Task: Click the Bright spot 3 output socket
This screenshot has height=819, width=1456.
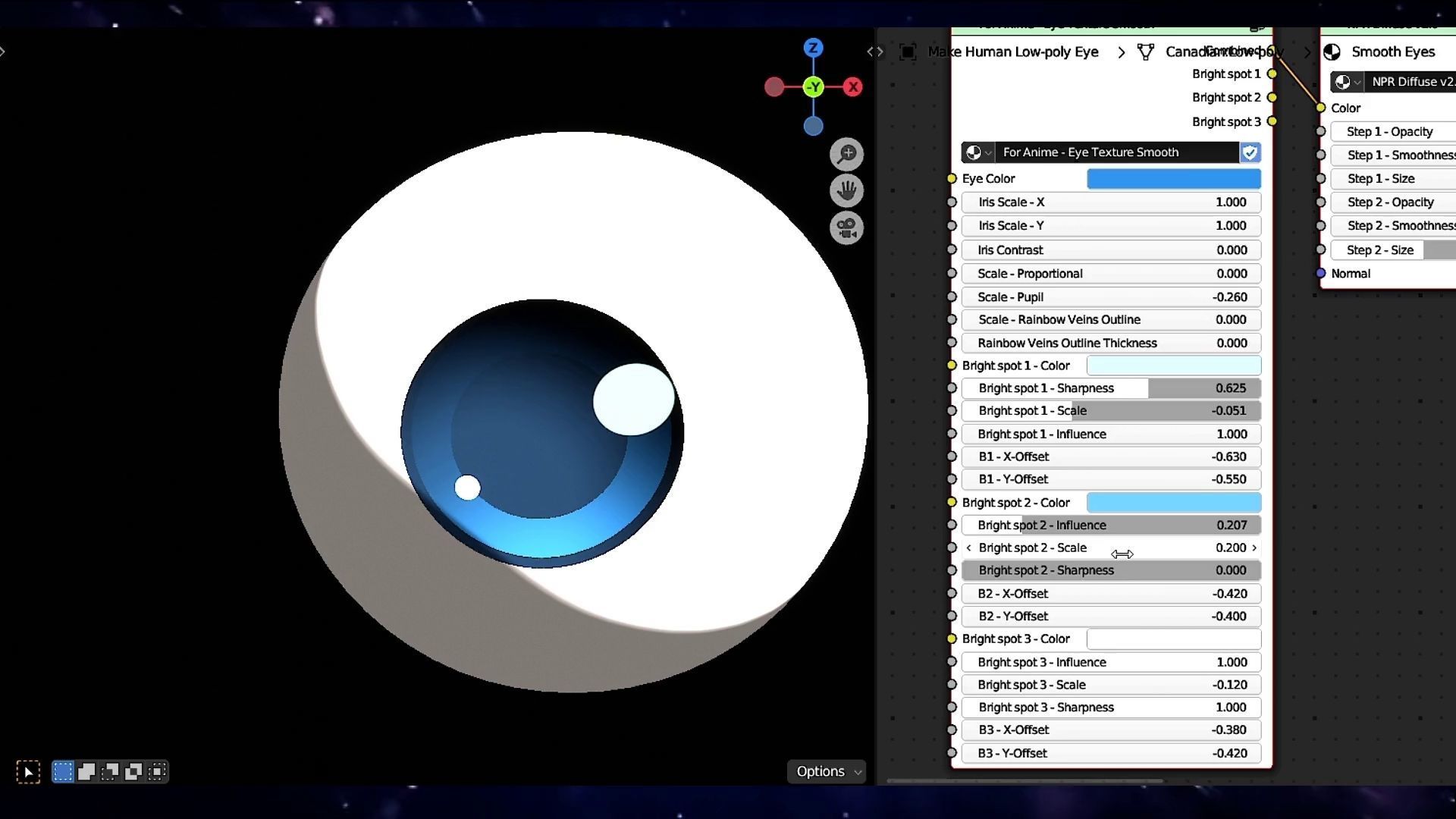Action: (1272, 121)
